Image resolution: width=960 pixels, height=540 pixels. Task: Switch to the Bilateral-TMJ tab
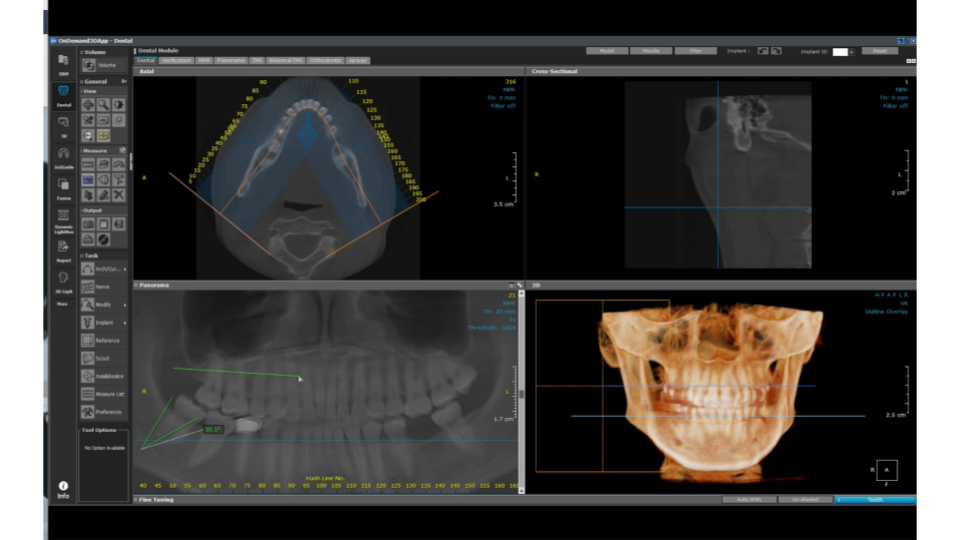[286, 61]
